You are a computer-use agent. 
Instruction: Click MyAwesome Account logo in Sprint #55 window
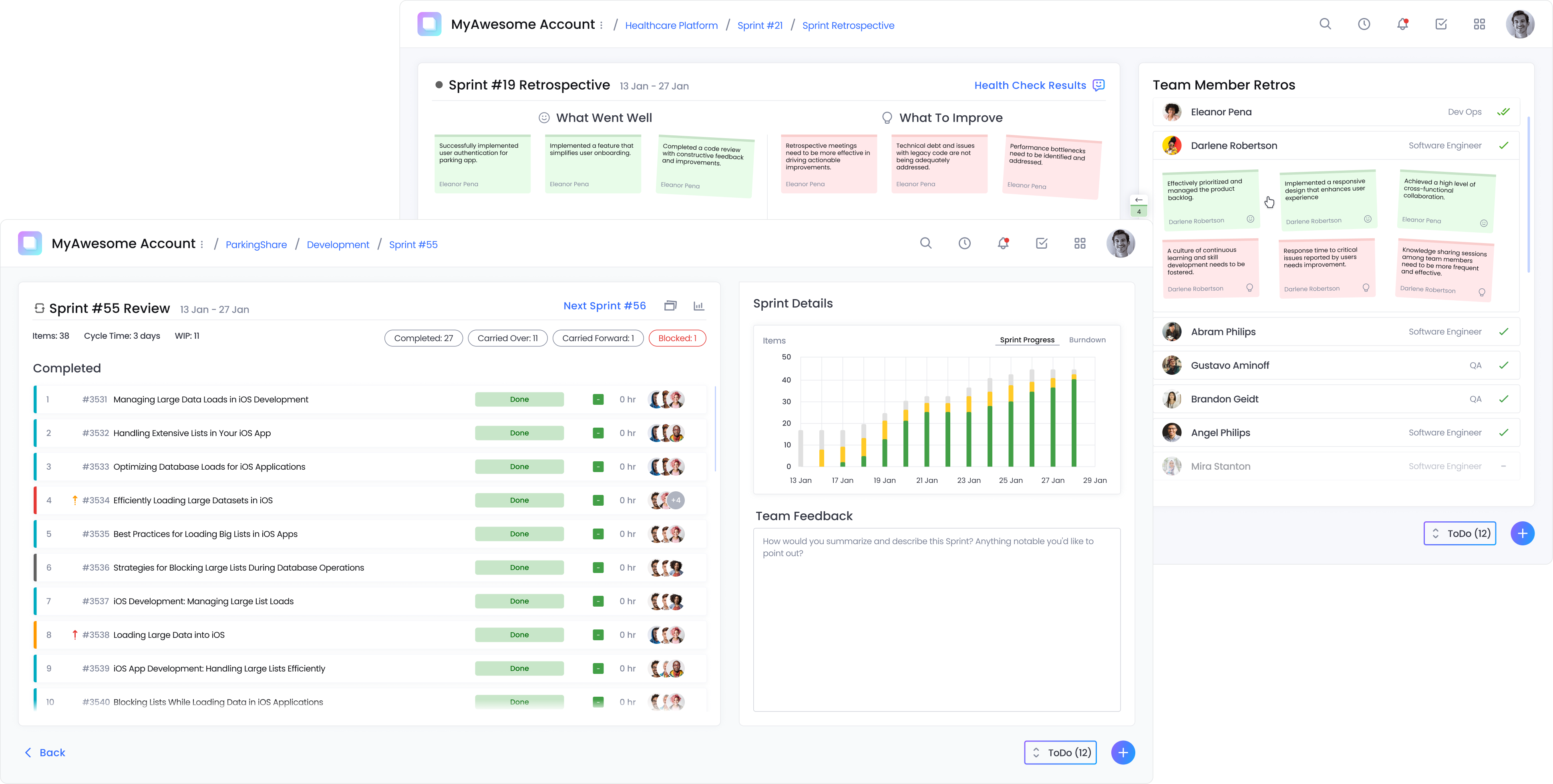(x=30, y=243)
